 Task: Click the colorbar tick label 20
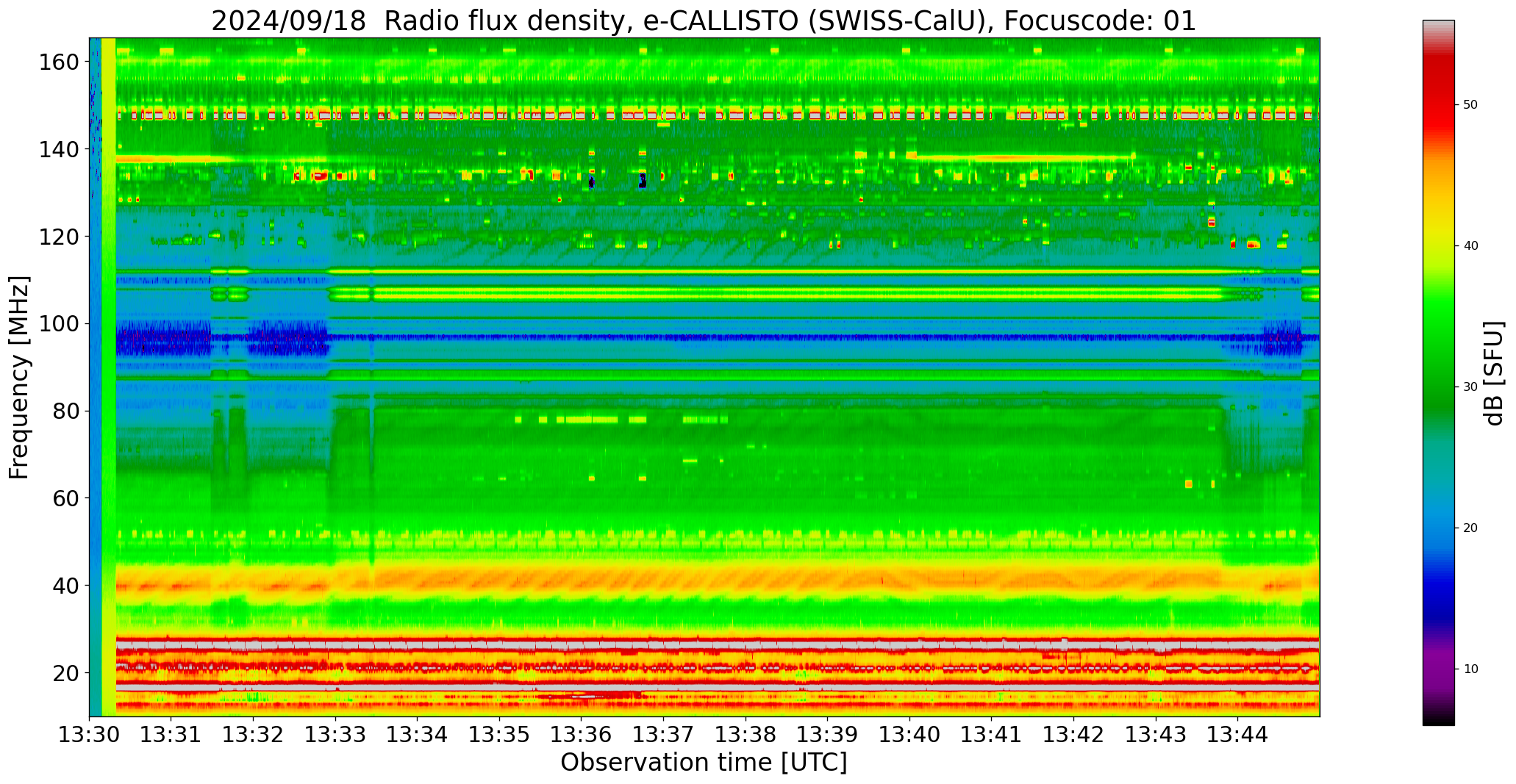pos(1470,528)
